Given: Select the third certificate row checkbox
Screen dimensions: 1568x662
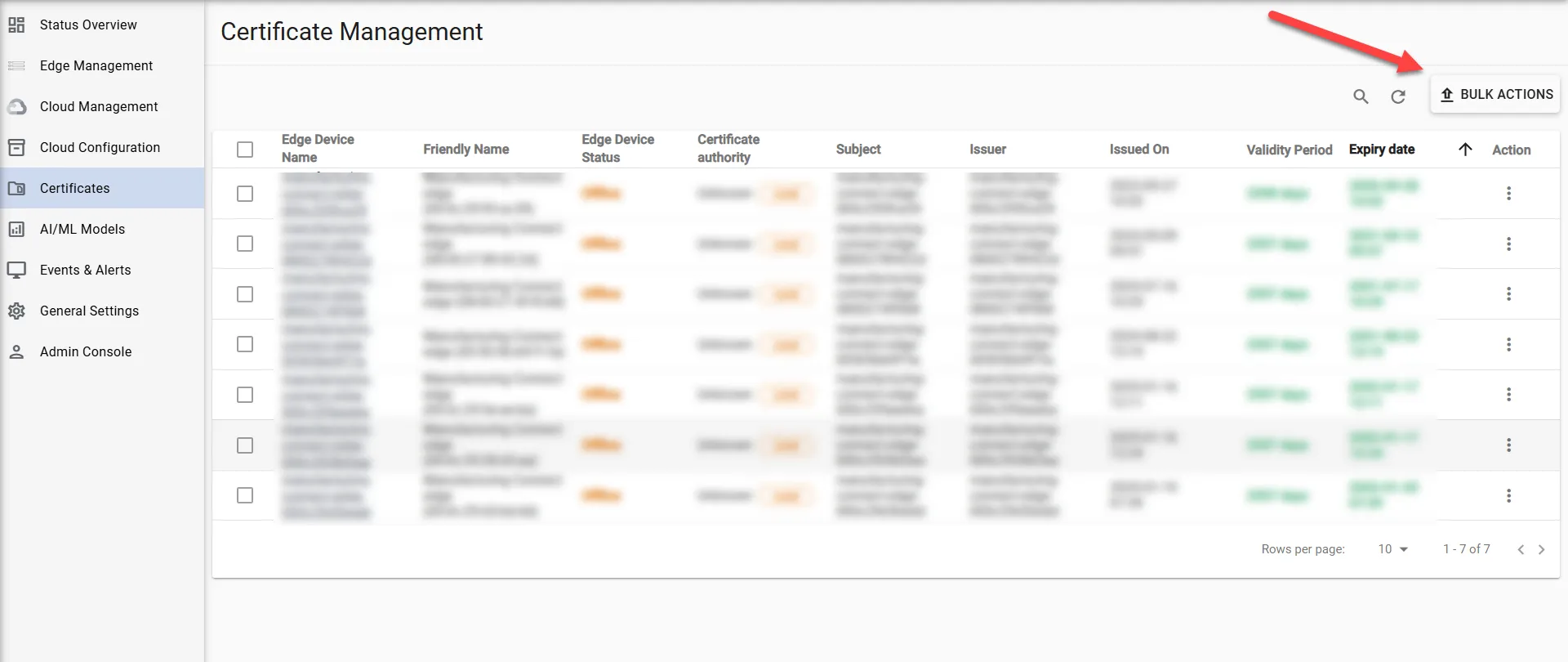Looking at the screenshot, I should (245, 294).
